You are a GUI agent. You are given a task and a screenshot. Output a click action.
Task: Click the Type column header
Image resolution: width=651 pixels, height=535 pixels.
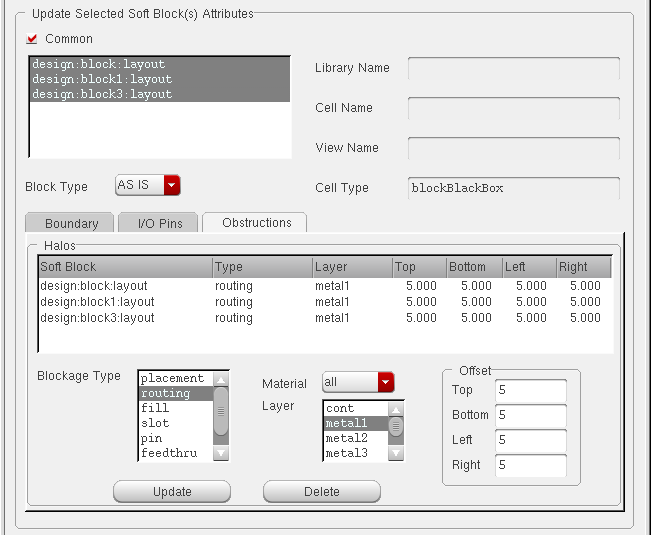pyautogui.click(x=260, y=267)
